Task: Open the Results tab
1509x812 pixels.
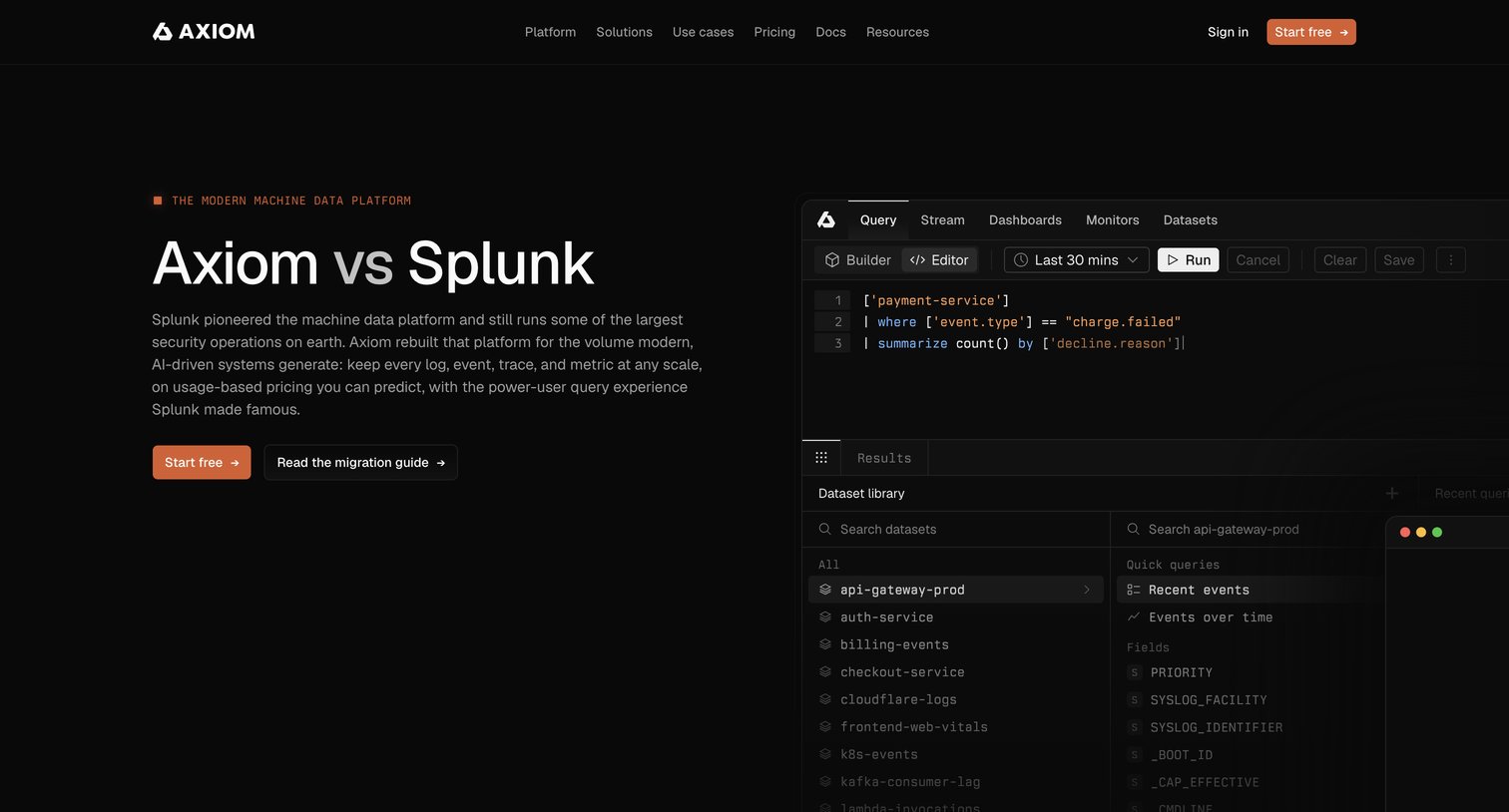Action: click(x=884, y=458)
